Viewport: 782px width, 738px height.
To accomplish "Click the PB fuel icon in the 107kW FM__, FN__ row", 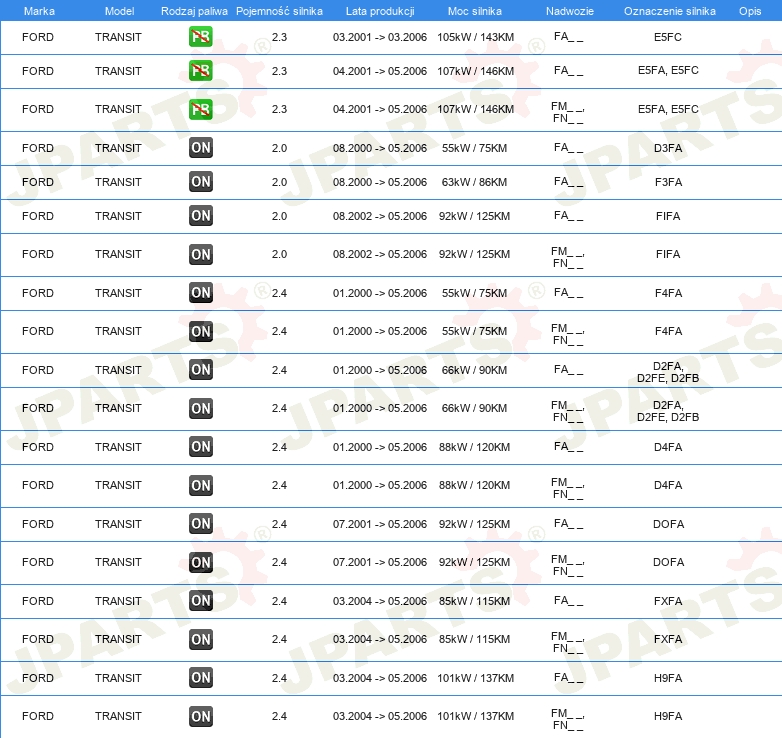I will 200,109.
